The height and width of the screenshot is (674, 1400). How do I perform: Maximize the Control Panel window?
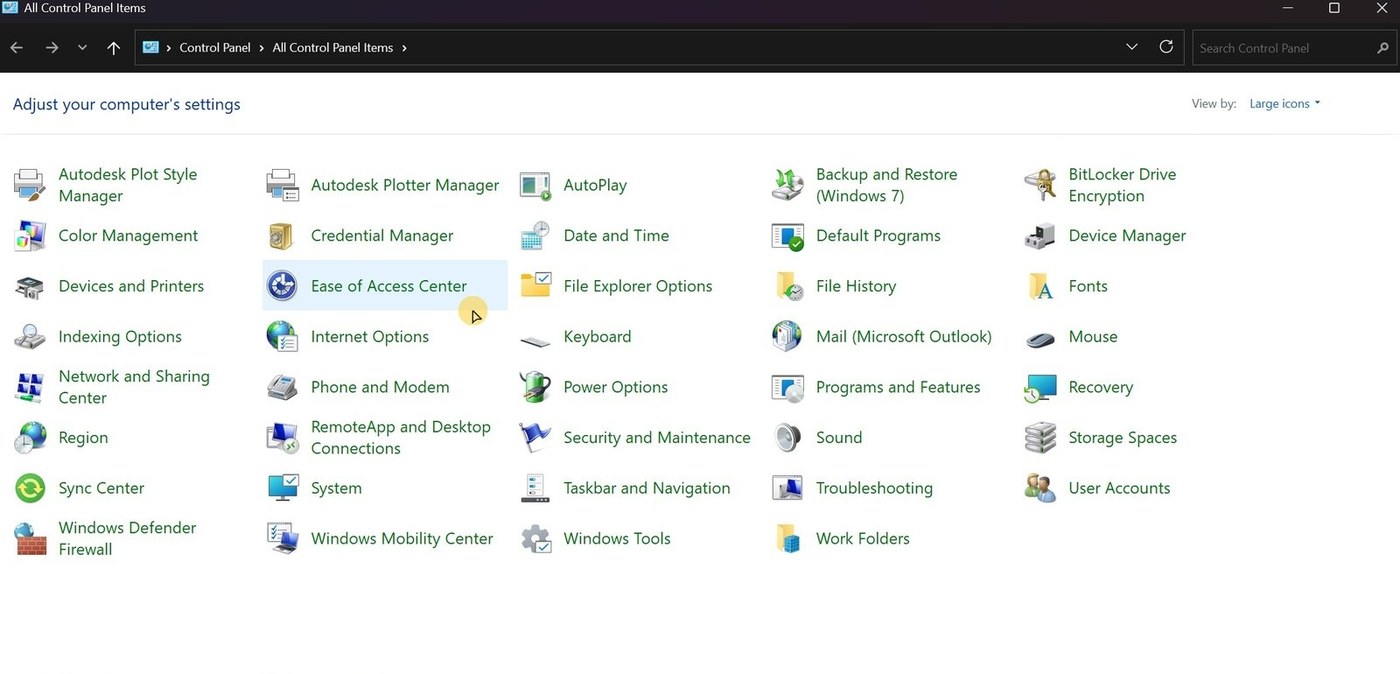point(1334,8)
